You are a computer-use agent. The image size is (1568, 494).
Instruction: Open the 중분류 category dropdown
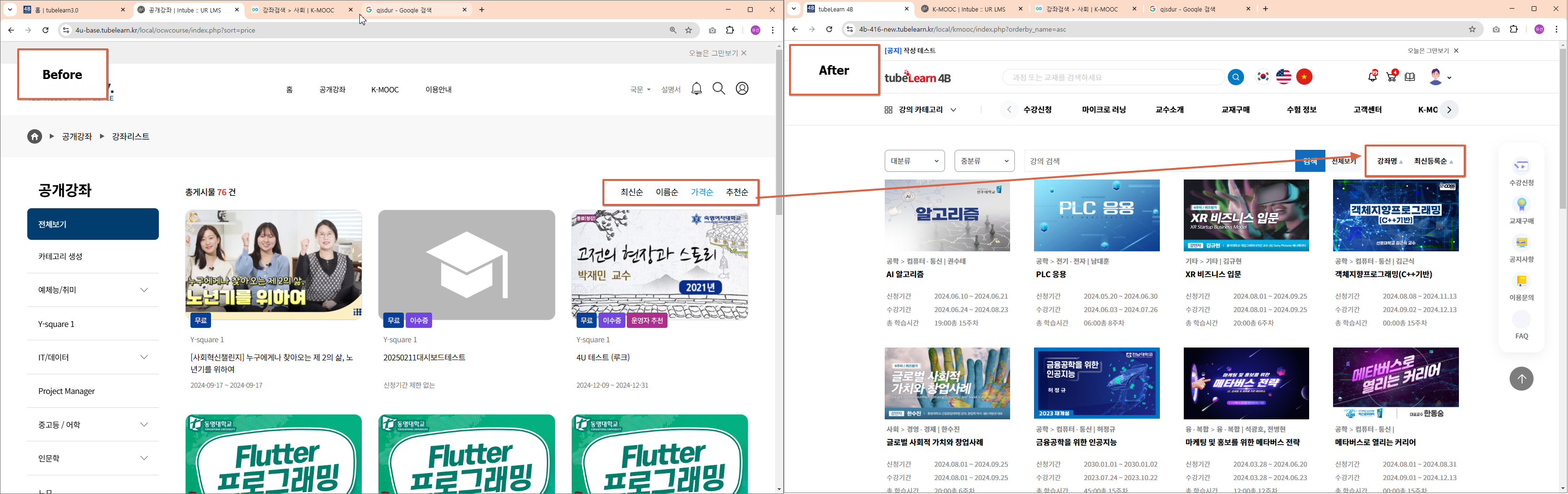(984, 161)
